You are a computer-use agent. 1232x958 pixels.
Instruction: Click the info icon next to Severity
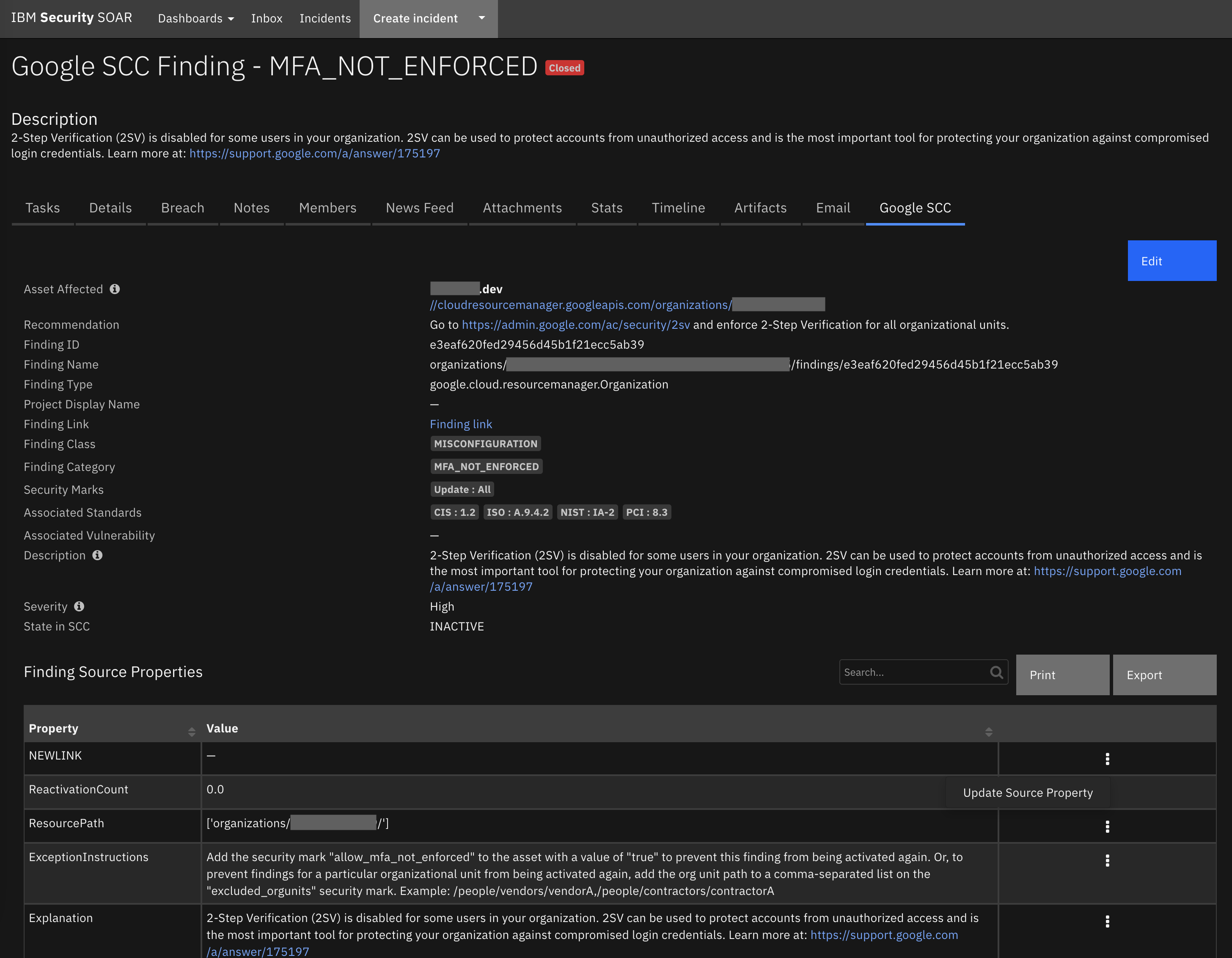pos(79,606)
